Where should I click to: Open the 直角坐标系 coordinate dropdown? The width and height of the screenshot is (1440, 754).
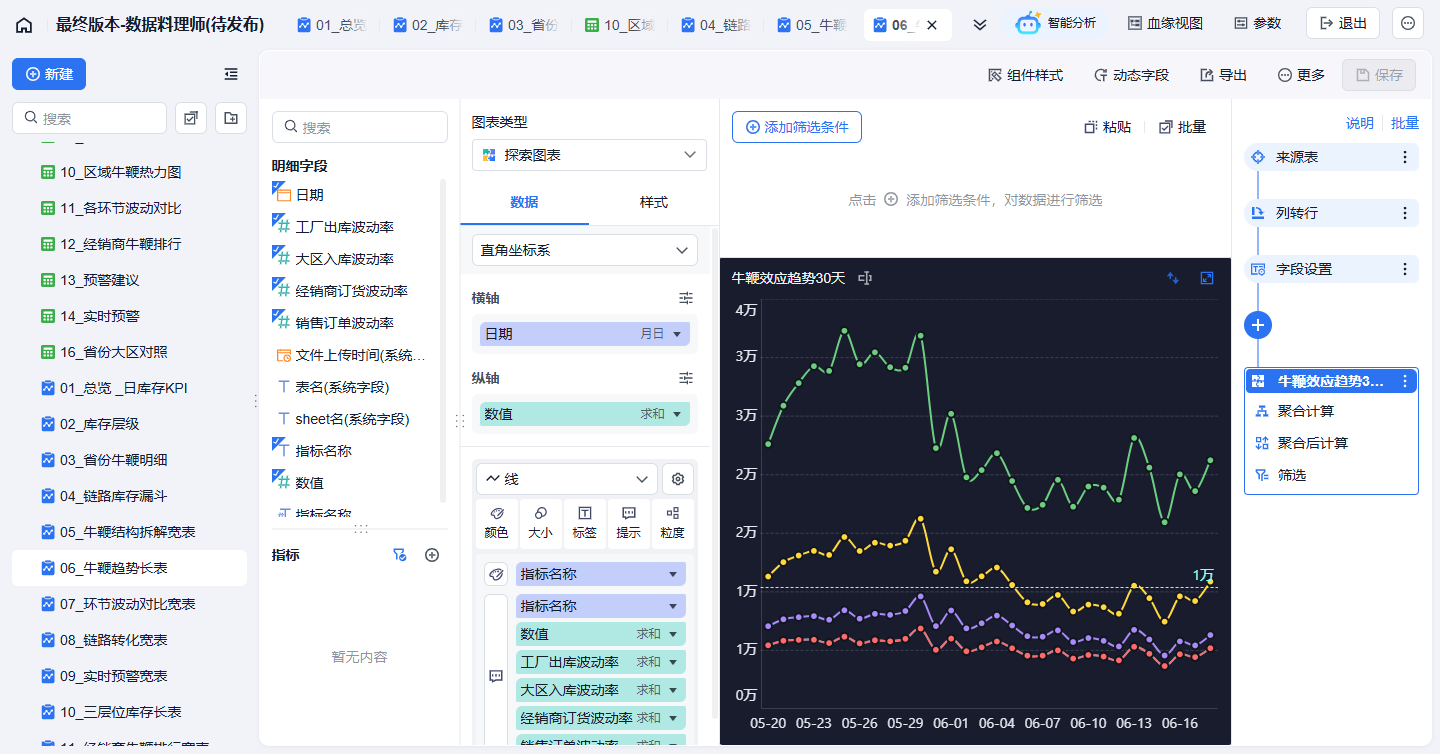pos(585,250)
